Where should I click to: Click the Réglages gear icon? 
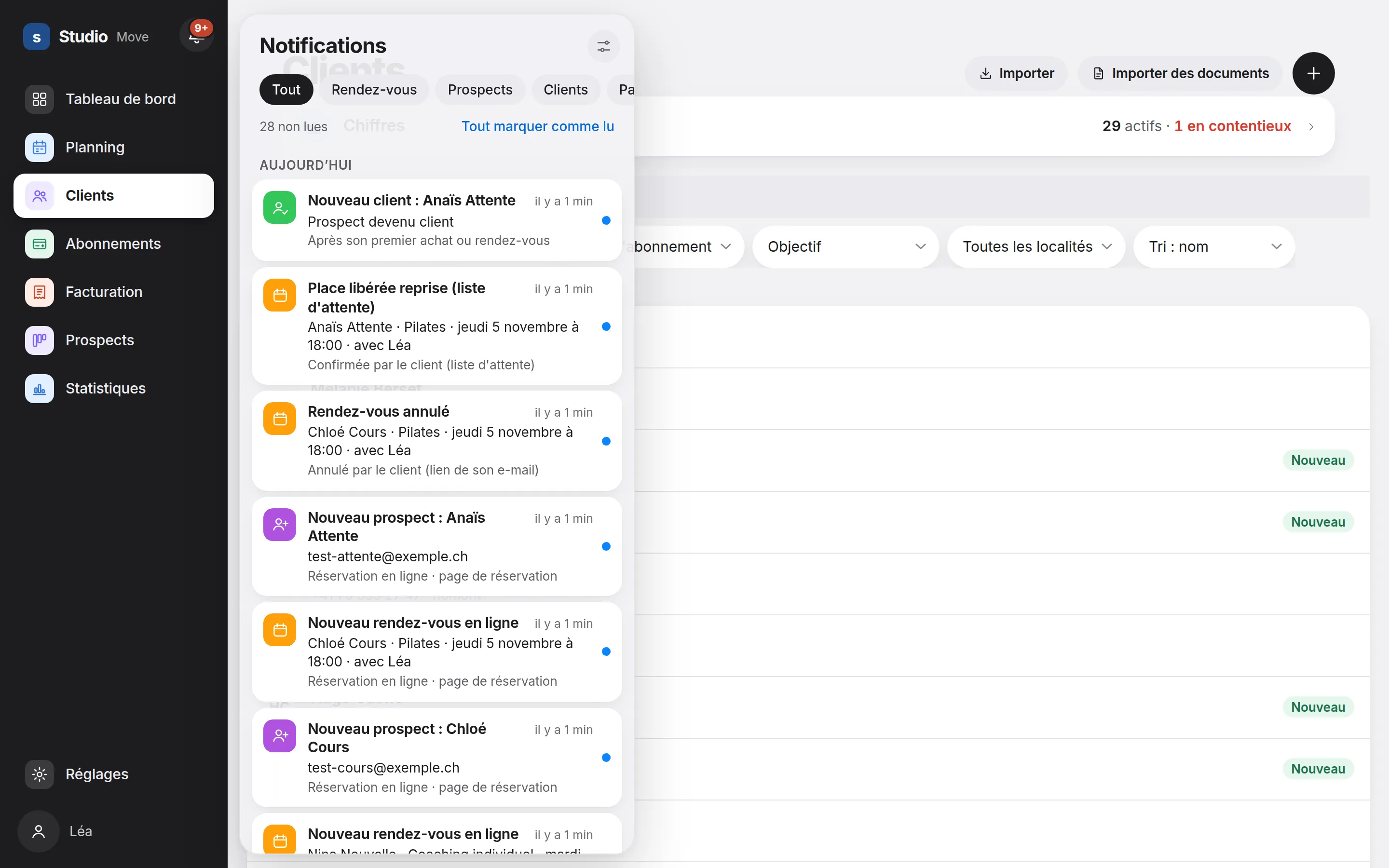click(40, 774)
